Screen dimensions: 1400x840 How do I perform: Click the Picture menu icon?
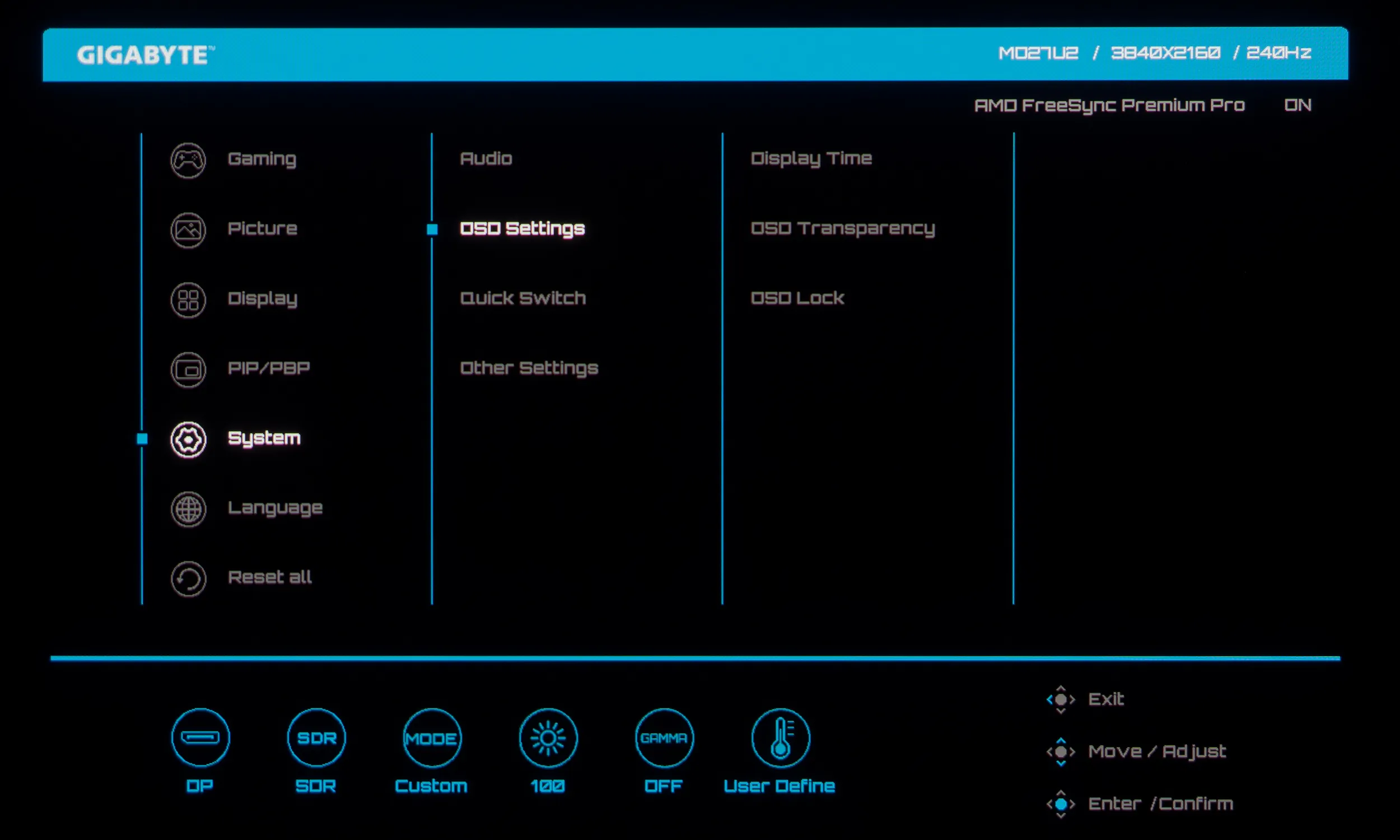(x=188, y=230)
